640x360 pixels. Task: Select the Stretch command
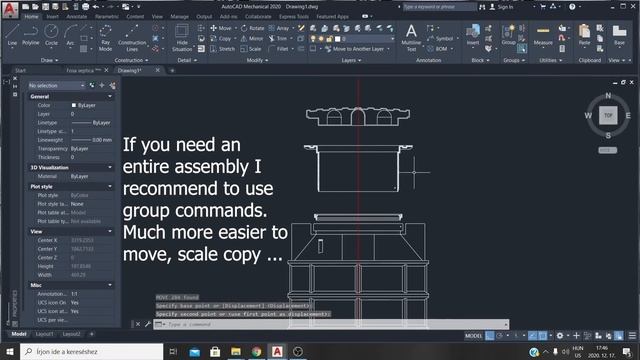223,49
